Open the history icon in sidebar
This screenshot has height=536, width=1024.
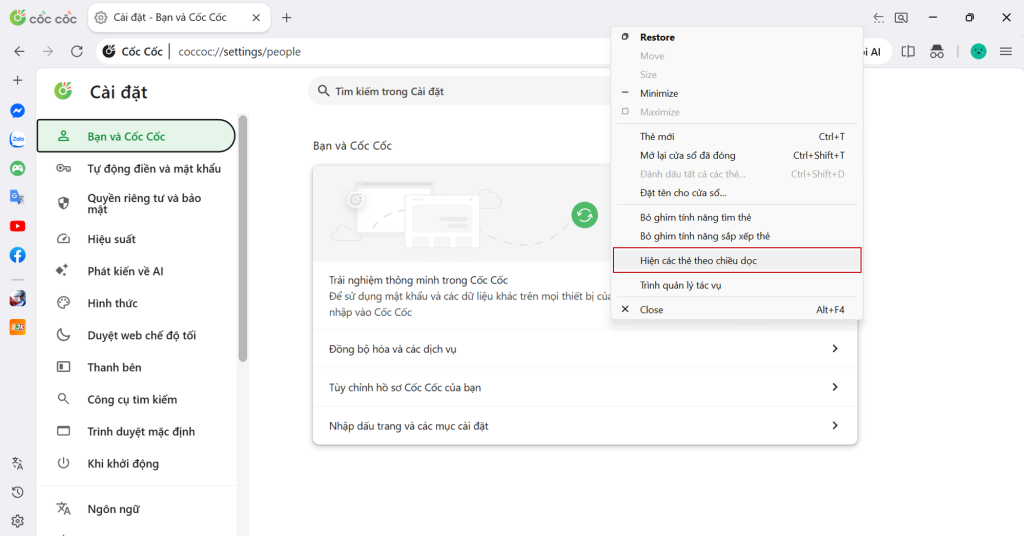(x=18, y=492)
